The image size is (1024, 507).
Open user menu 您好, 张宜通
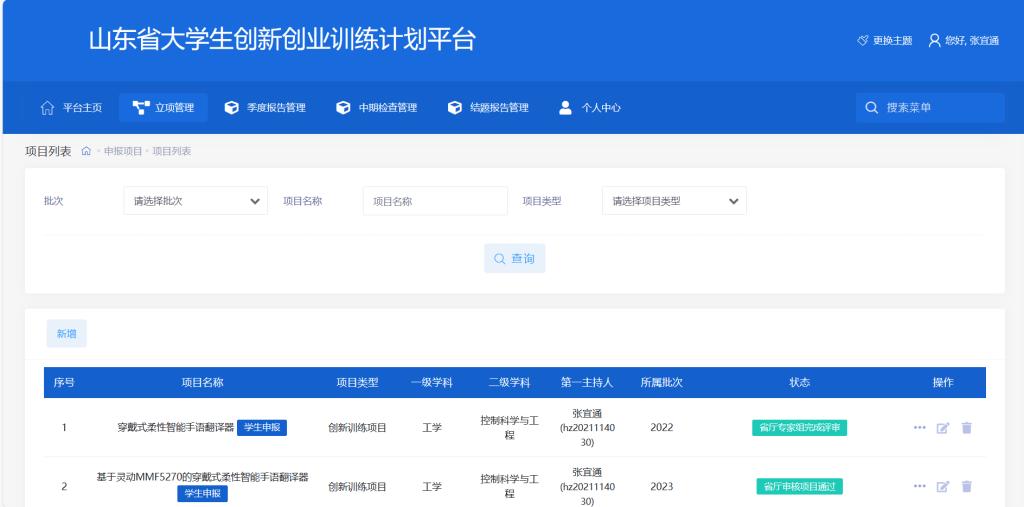[x=963, y=41]
